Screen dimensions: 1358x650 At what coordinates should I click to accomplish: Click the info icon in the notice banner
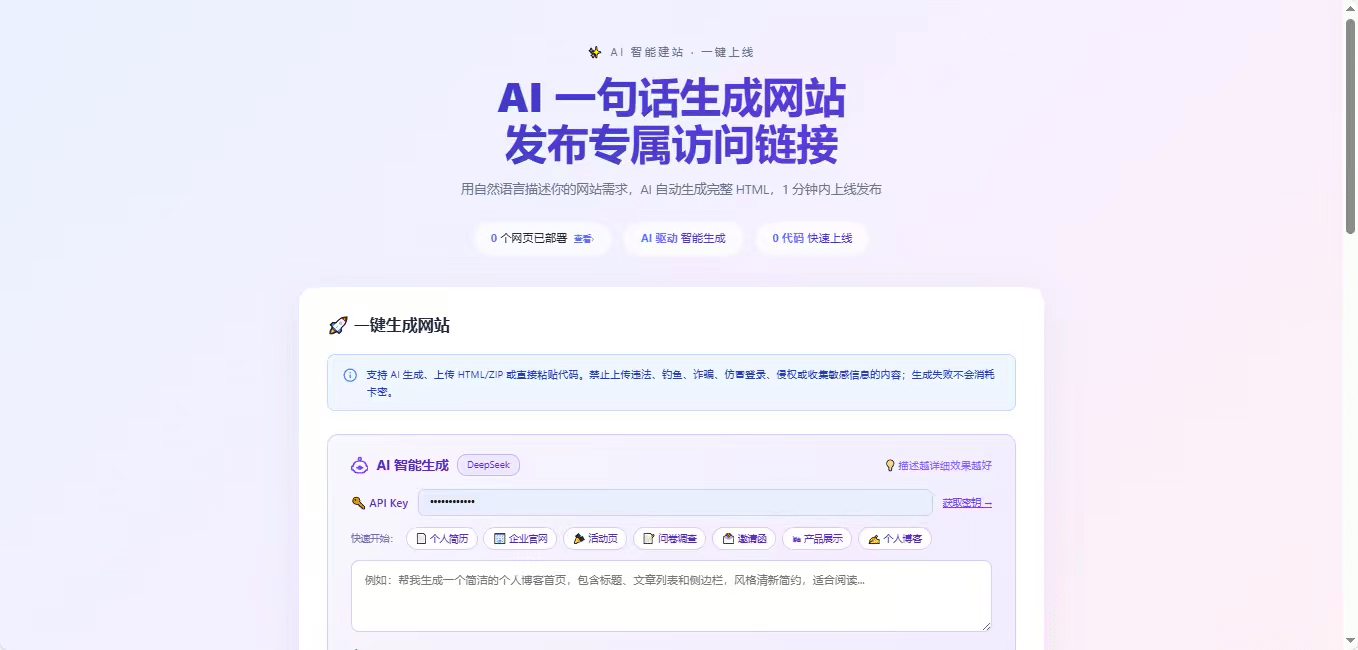[350, 375]
